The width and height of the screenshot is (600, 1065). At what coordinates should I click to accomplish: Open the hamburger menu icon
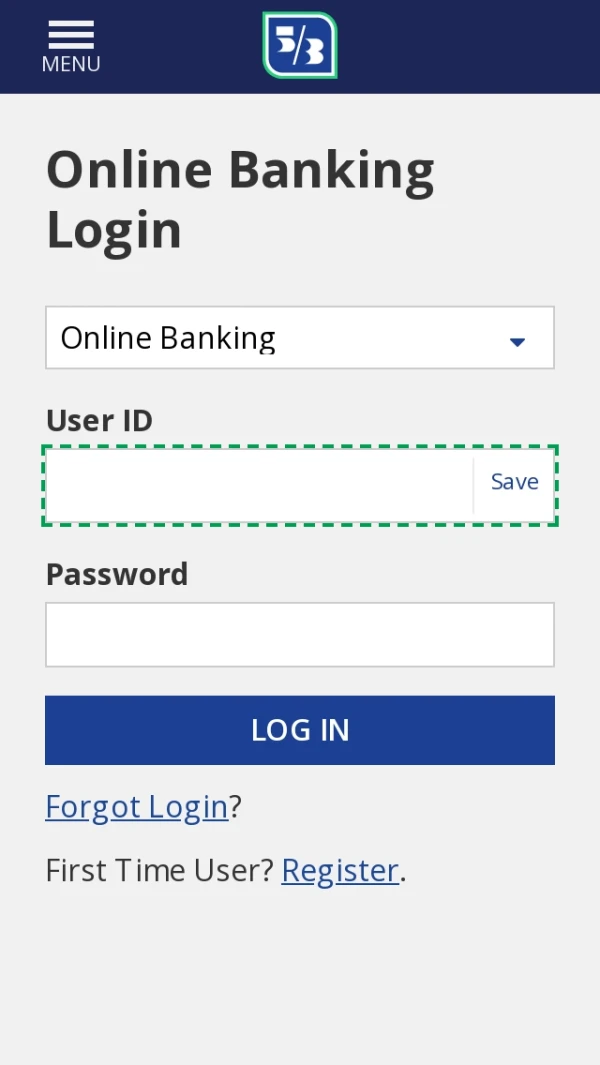[71, 34]
